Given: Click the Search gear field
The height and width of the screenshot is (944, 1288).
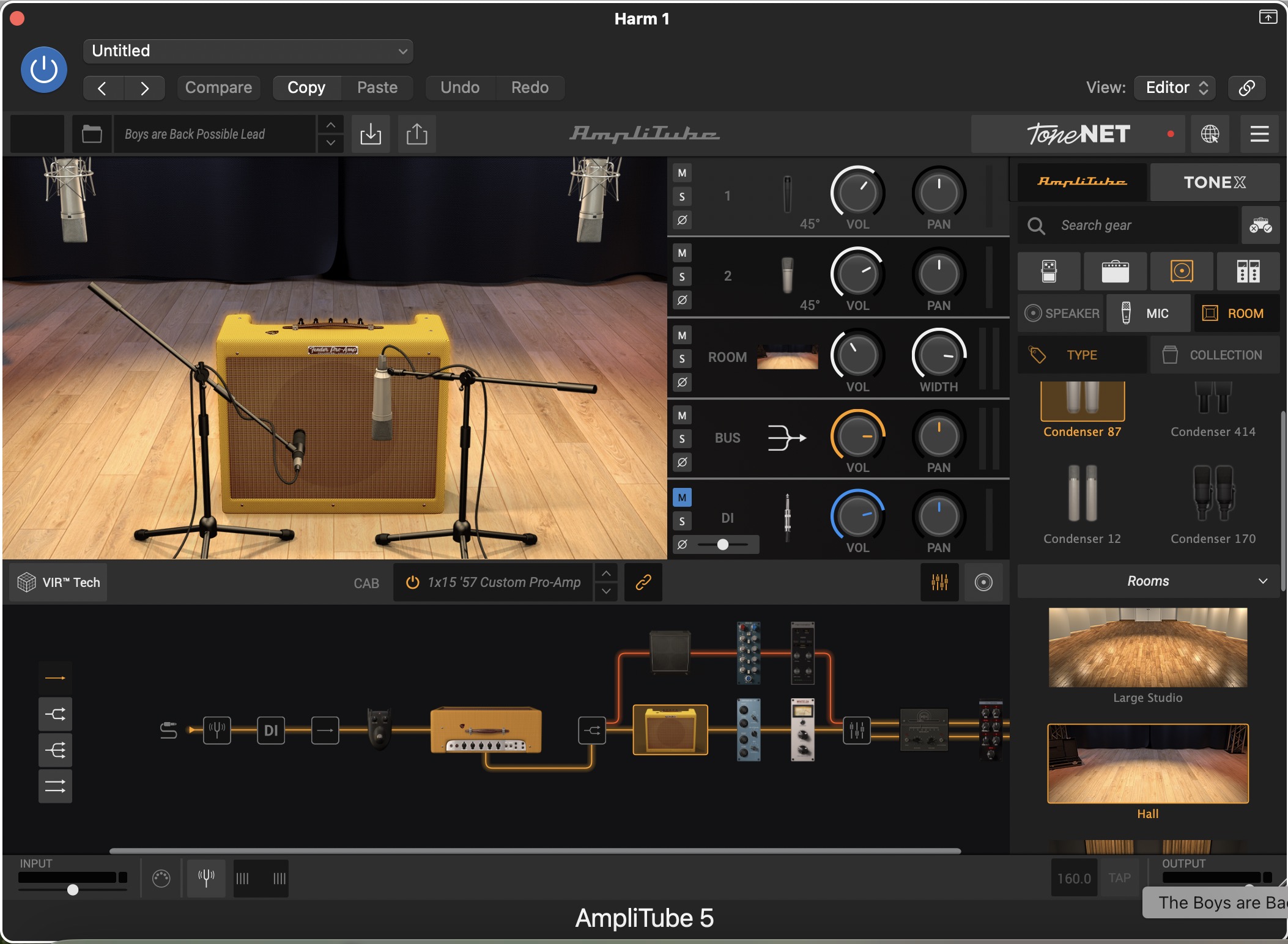Looking at the screenshot, I should [1128, 226].
